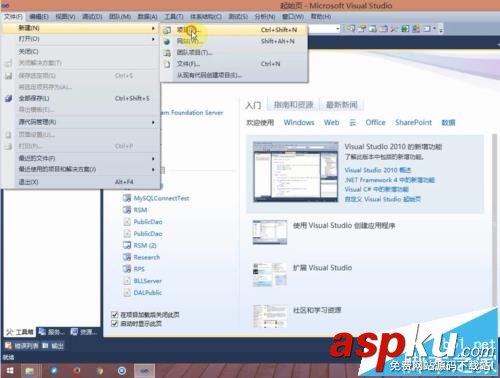This screenshot has width=500, height=378.
Task: Click the Visual Studio taskbar button
Action: (x=144, y=371)
